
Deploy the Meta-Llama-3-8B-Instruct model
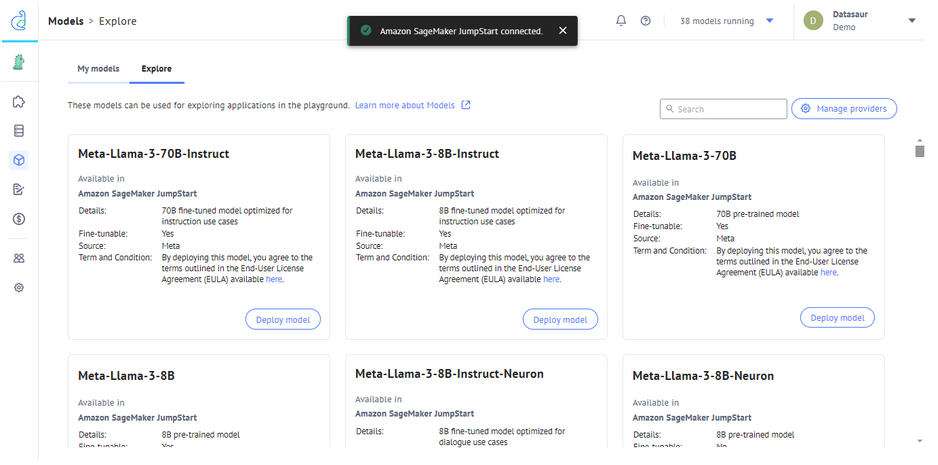(561, 320)
